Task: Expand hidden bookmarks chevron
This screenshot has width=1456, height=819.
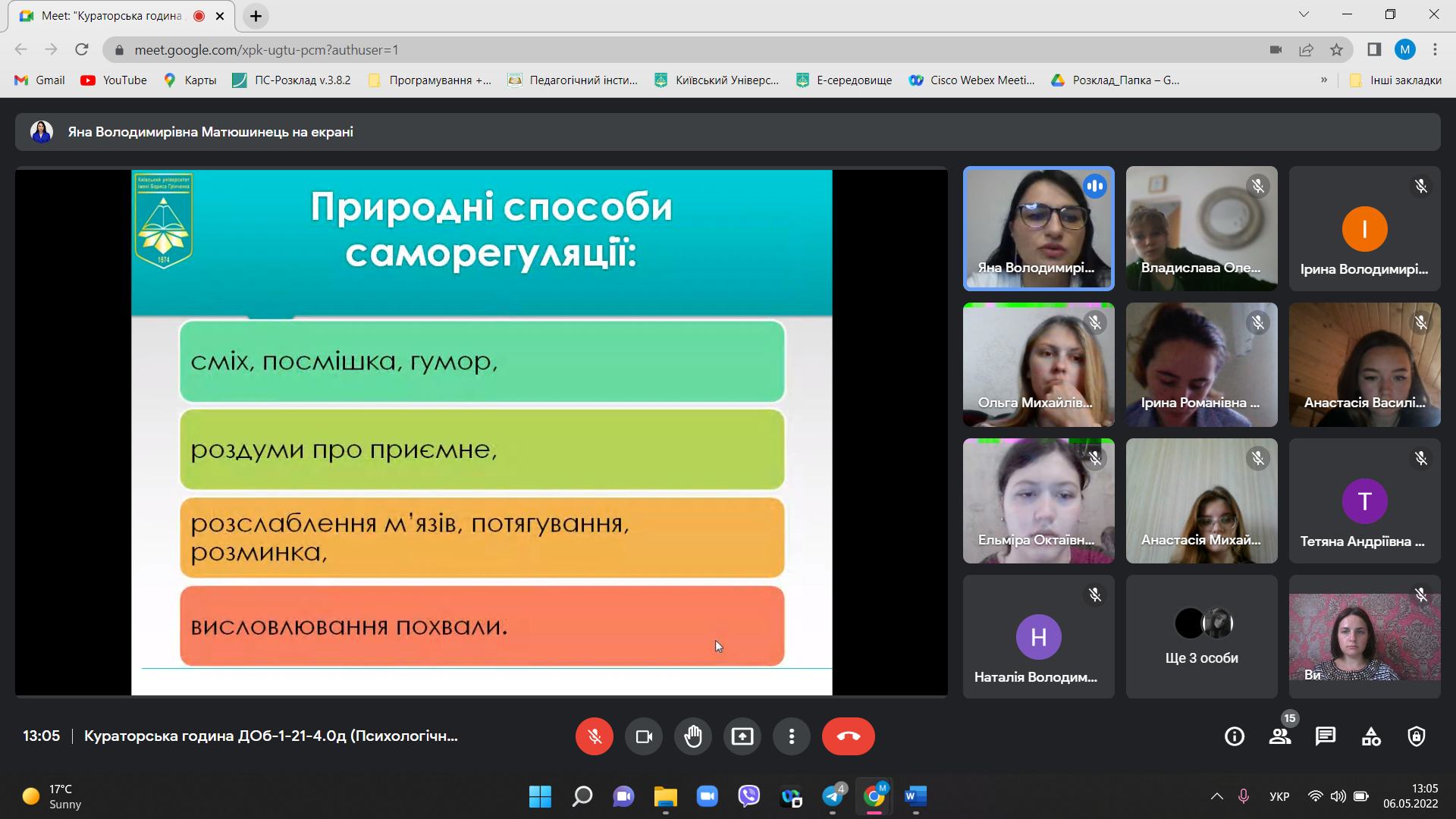Action: [1323, 80]
